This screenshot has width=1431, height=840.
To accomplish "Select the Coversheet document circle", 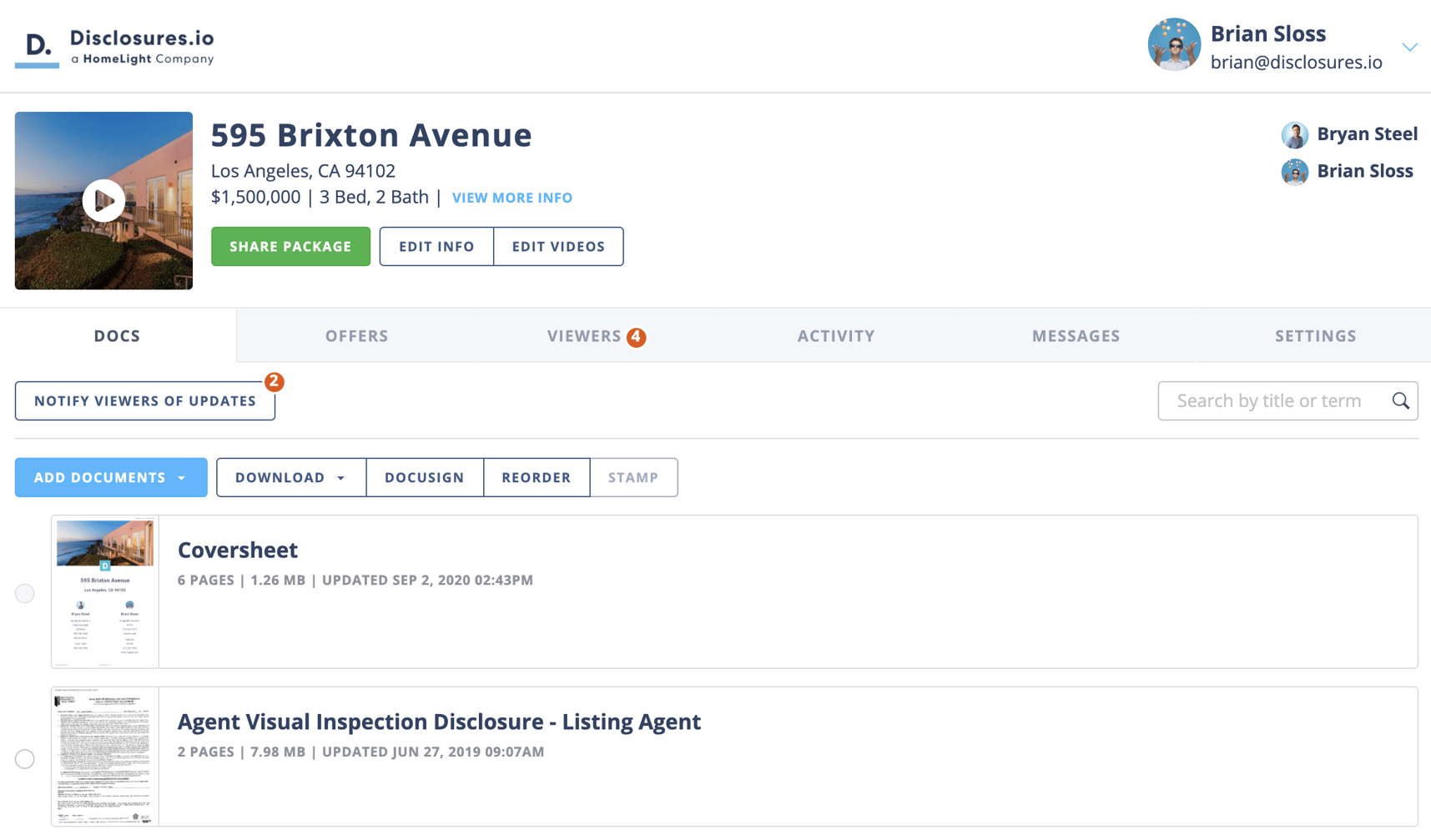I will (x=24, y=593).
